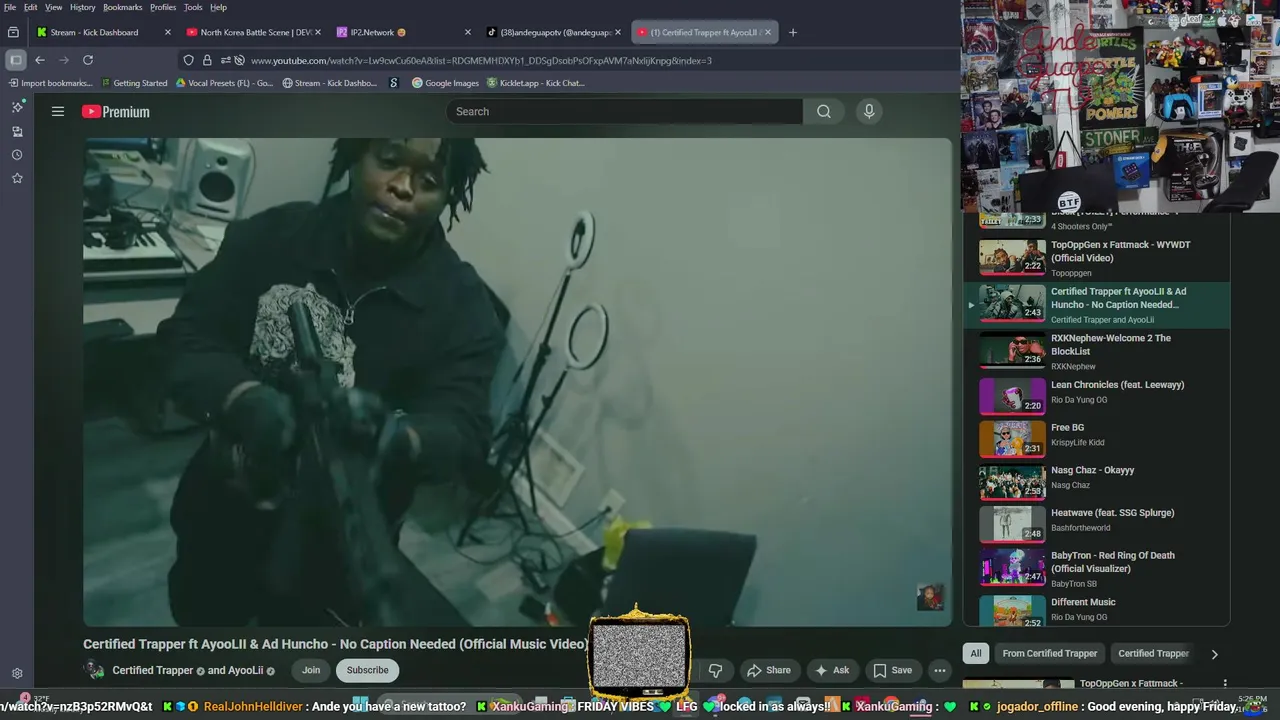The image size is (1280, 720).
Task: Save video to playlist with Save button
Action: [x=892, y=670]
